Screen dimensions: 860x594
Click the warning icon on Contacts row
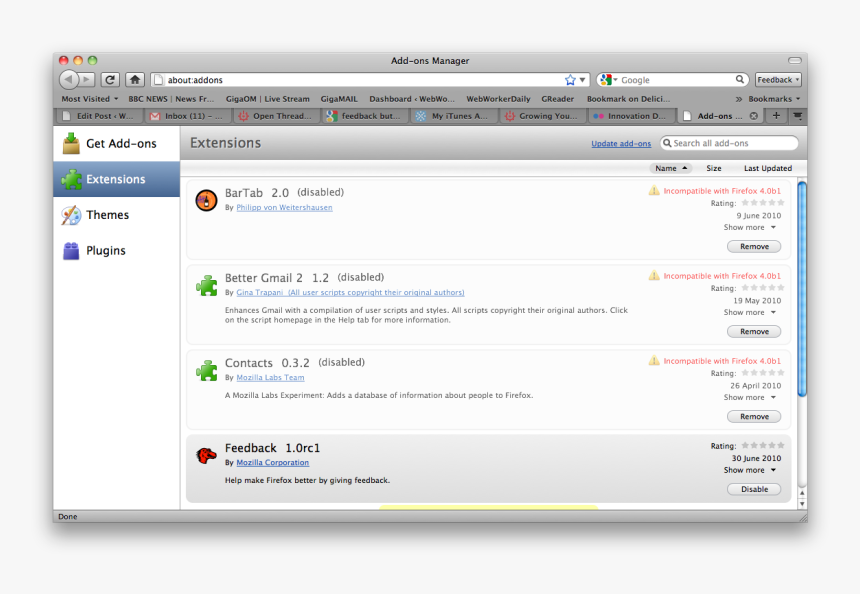pos(654,360)
